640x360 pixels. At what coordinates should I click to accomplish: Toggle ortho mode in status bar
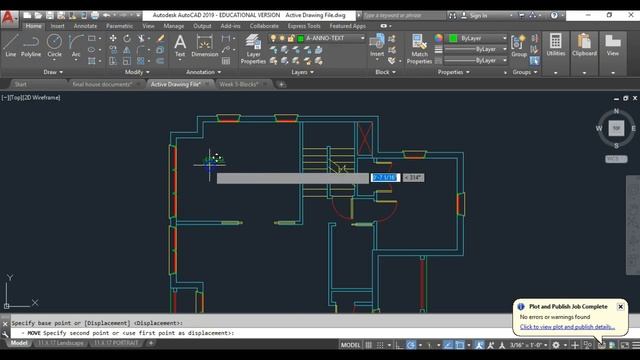coord(400,345)
